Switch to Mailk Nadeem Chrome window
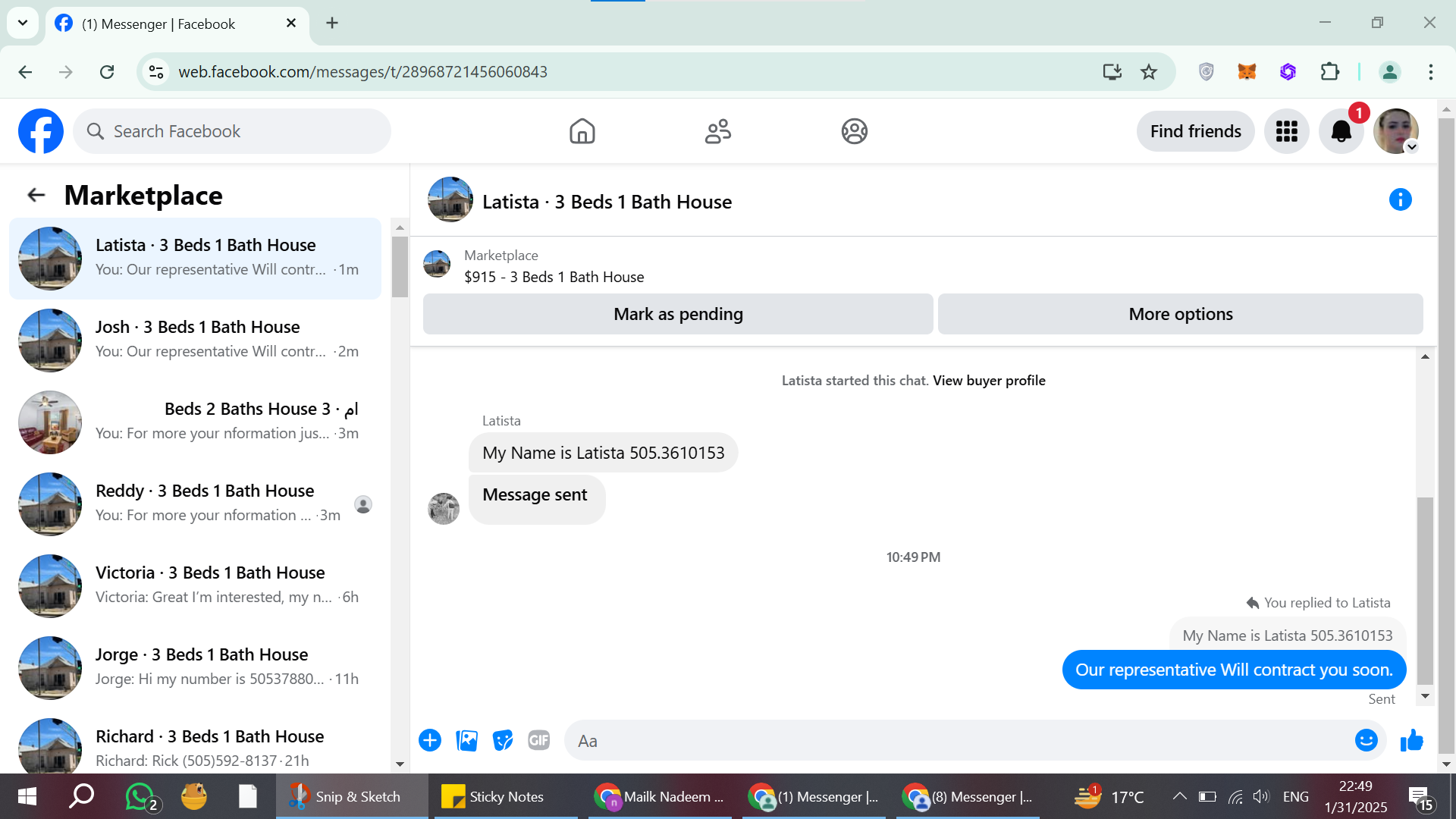Image resolution: width=1456 pixels, height=819 pixels. pyautogui.click(x=661, y=796)
